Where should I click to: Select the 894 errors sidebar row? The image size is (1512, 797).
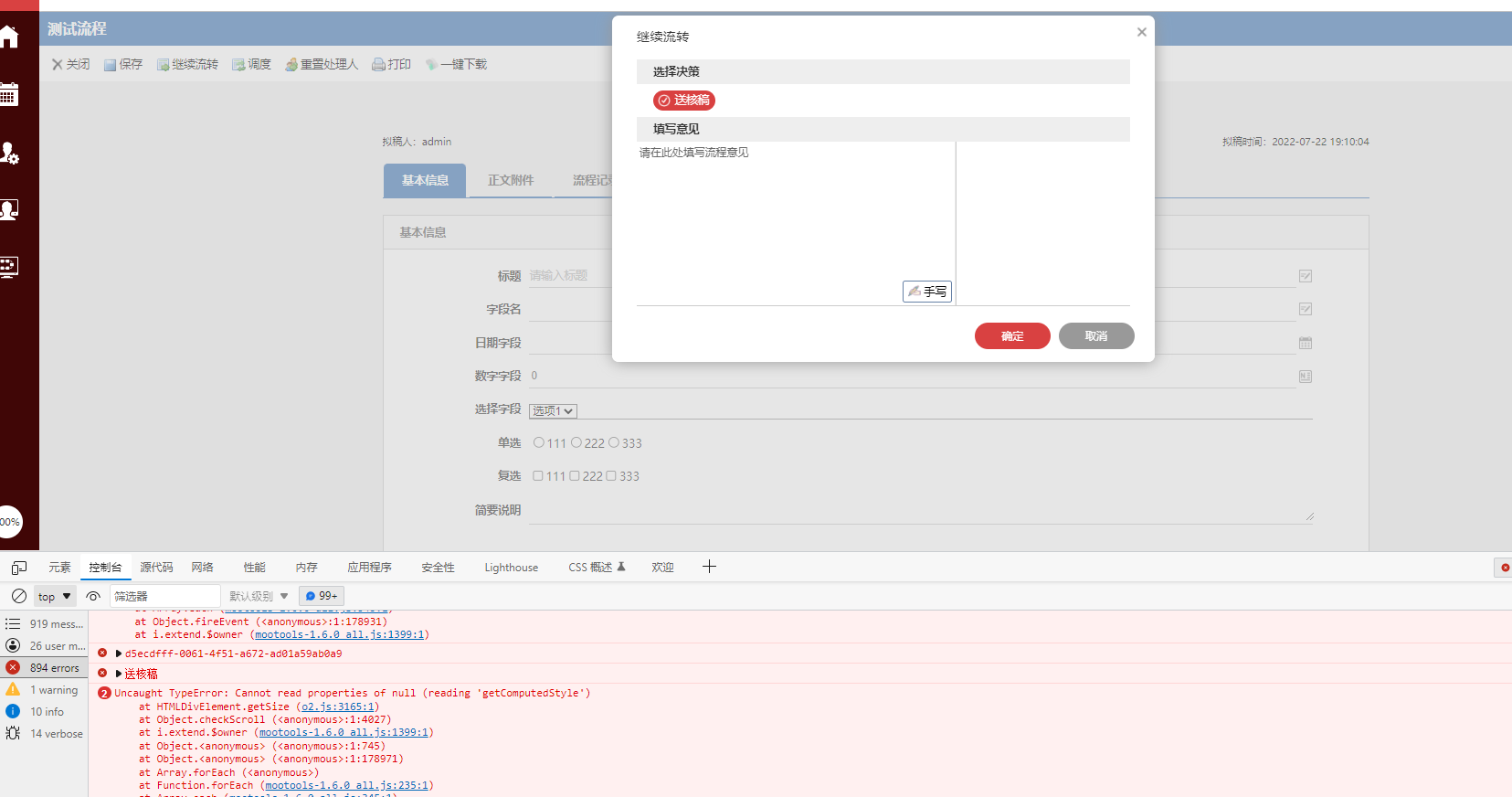click(44, 667)
